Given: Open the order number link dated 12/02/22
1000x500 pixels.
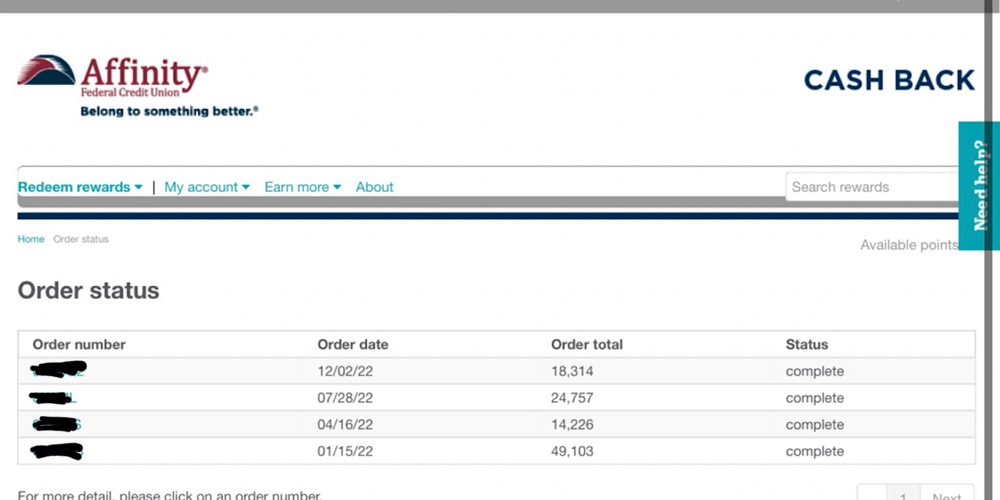Looking at the screenshot, I should [x=58, y=370].
